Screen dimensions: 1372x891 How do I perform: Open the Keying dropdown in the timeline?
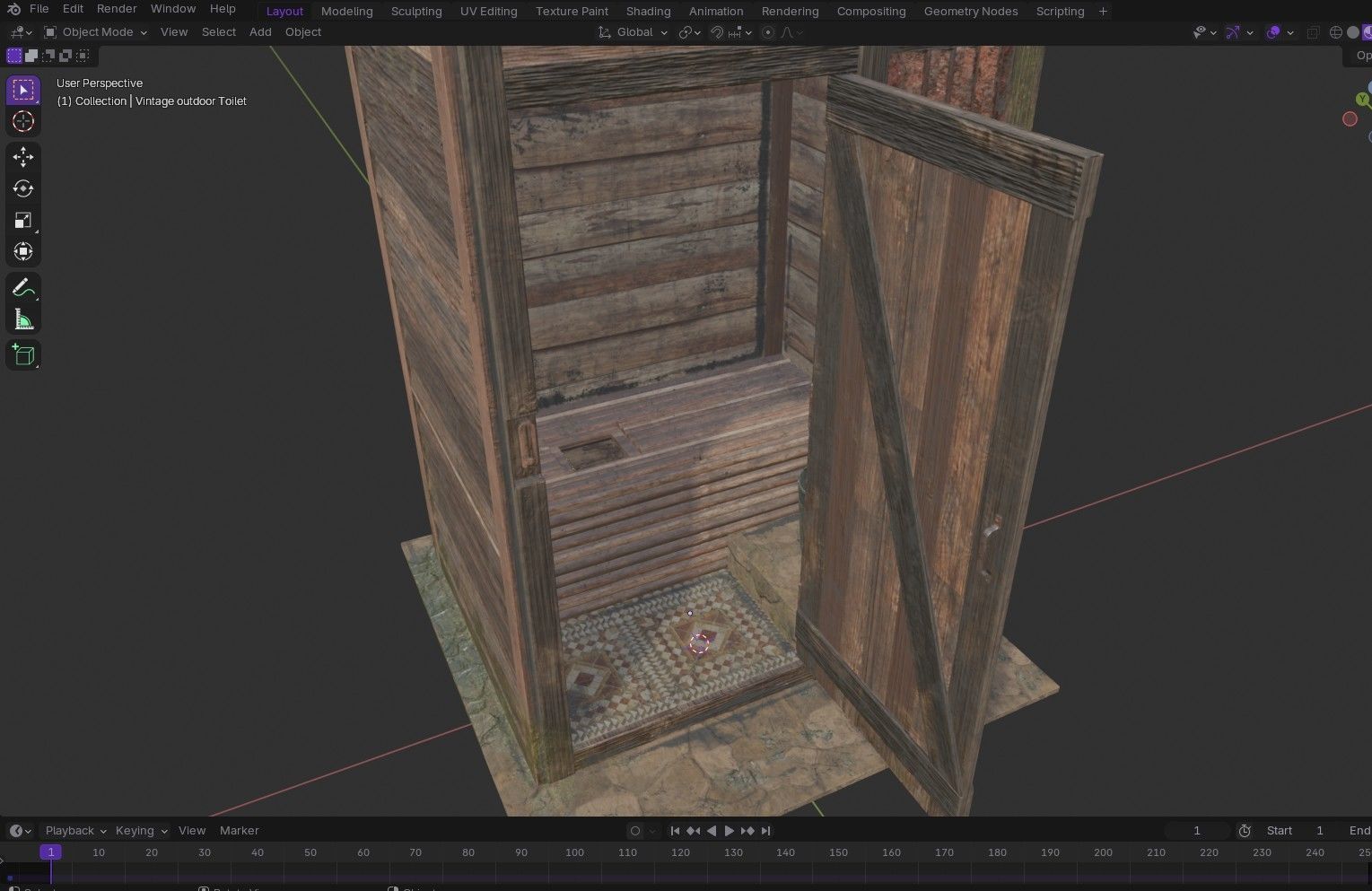[x=141, y=831]
